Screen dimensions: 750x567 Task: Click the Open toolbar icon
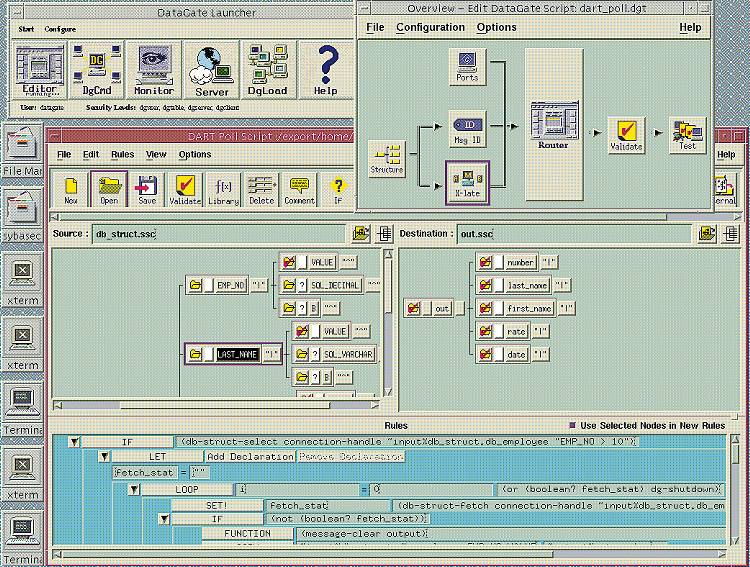click(109, 190)
